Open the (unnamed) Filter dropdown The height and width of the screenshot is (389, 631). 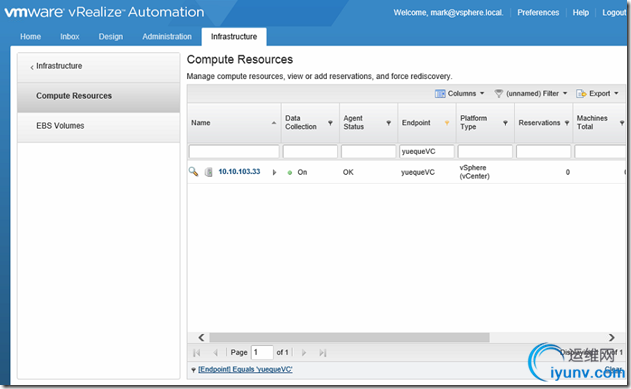point(531,93)
